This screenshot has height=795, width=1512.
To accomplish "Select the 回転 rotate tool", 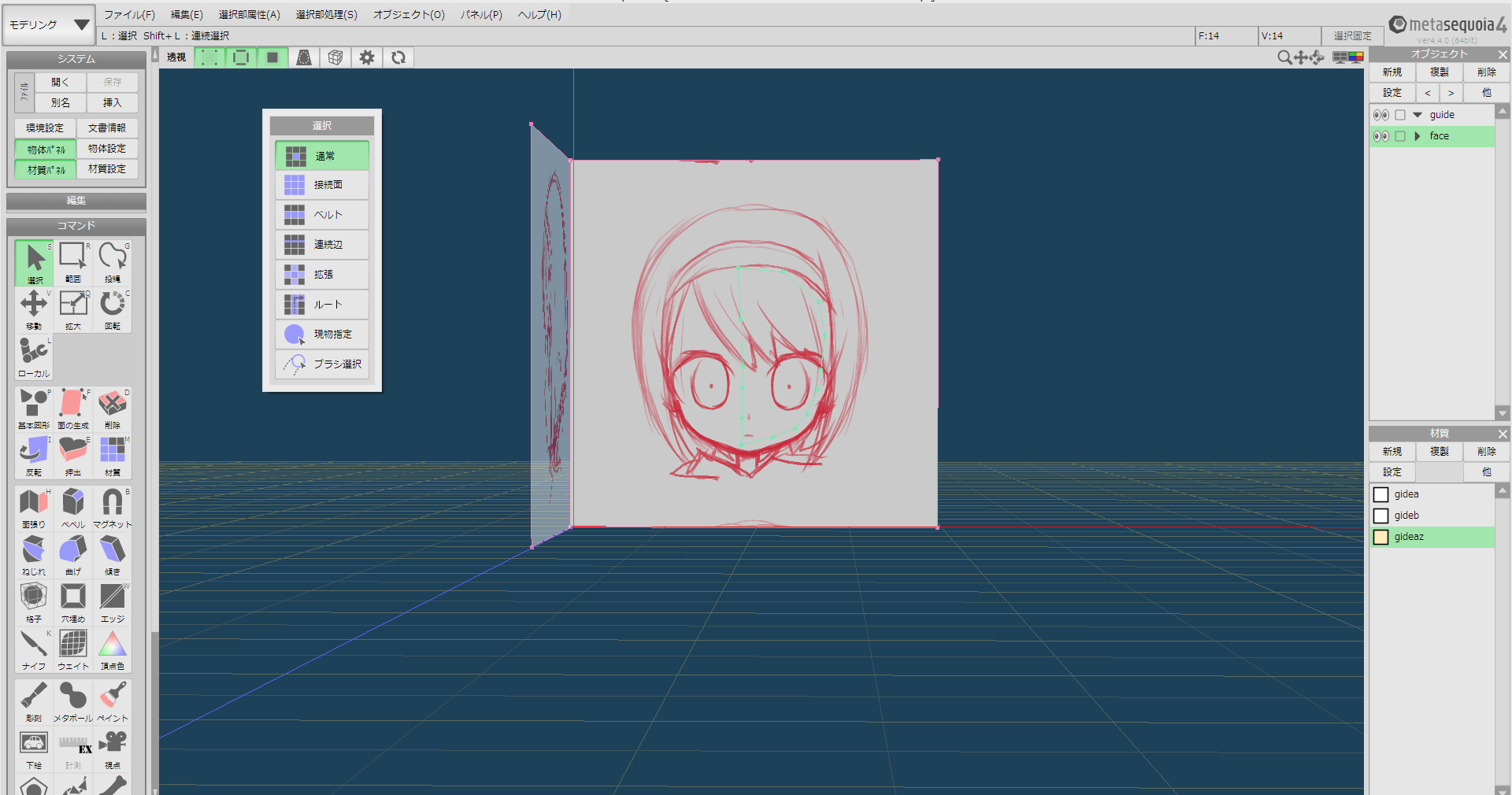I will click(113, 310).
